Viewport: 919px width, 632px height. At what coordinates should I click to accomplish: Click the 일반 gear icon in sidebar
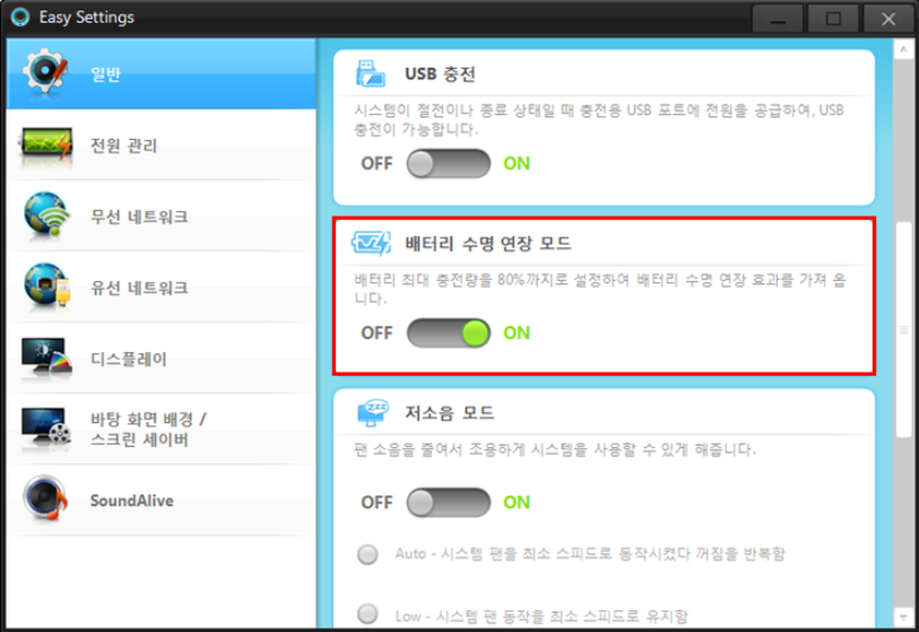[x=45, y=73]
